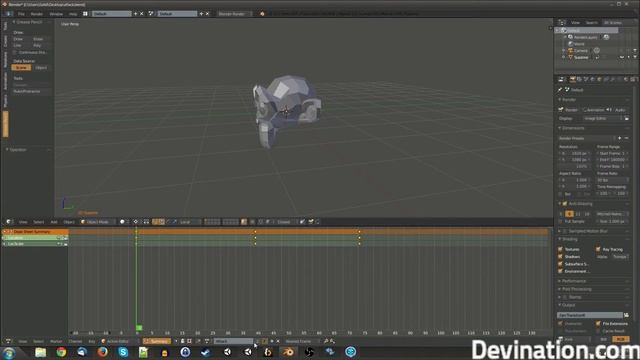This screenshot has width=640, height=360.
Task: Open the File menu
Action: tap(21, 14)
